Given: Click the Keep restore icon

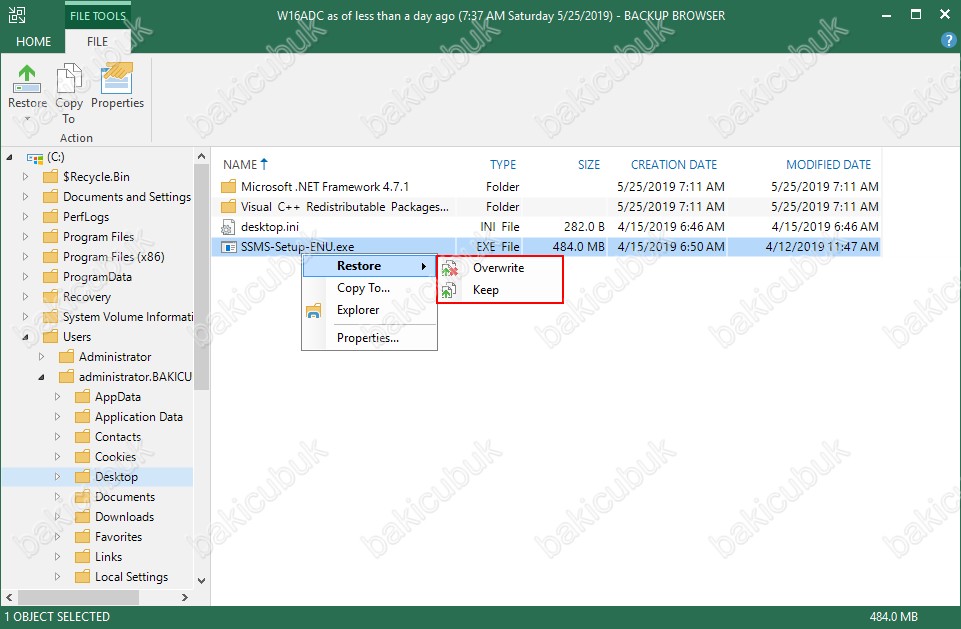Looking at the screenshot, I should click(449, 290).
